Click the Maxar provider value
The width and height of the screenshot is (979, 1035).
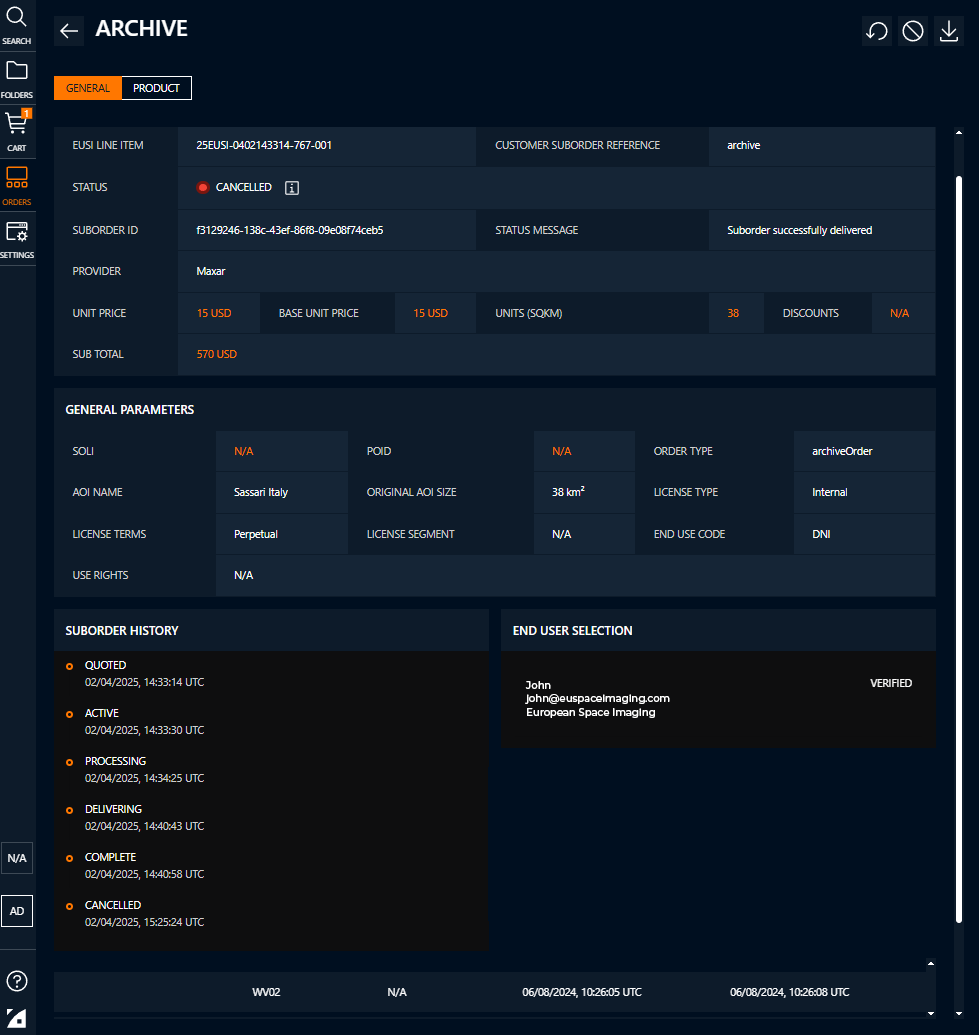[x=211, y=271]
